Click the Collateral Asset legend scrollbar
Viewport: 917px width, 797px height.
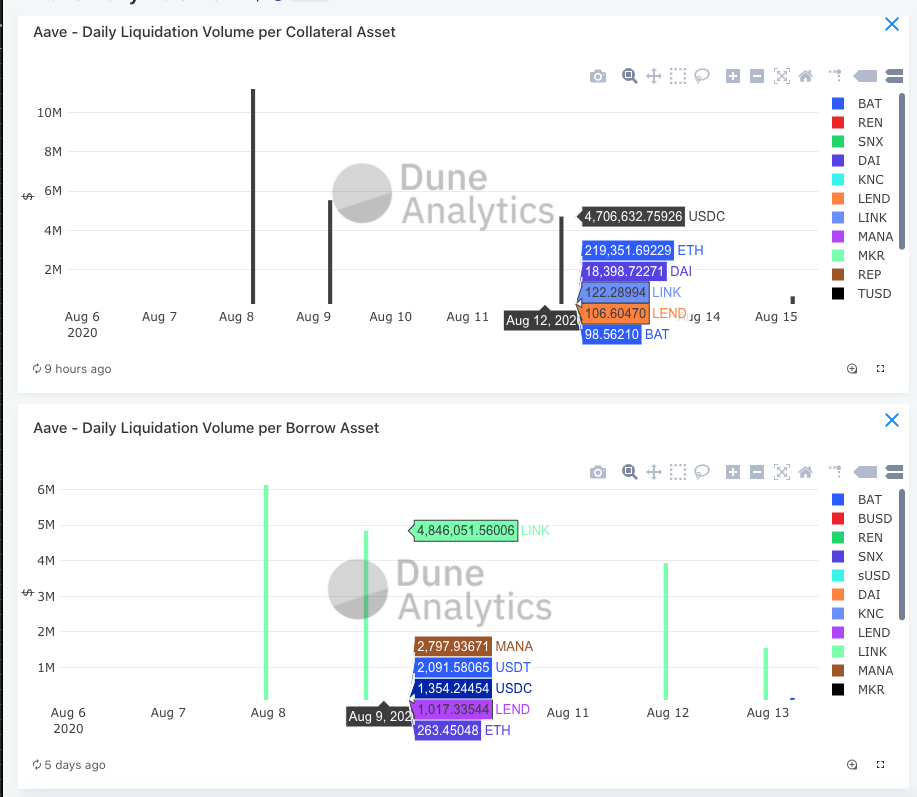coord(902,171)
